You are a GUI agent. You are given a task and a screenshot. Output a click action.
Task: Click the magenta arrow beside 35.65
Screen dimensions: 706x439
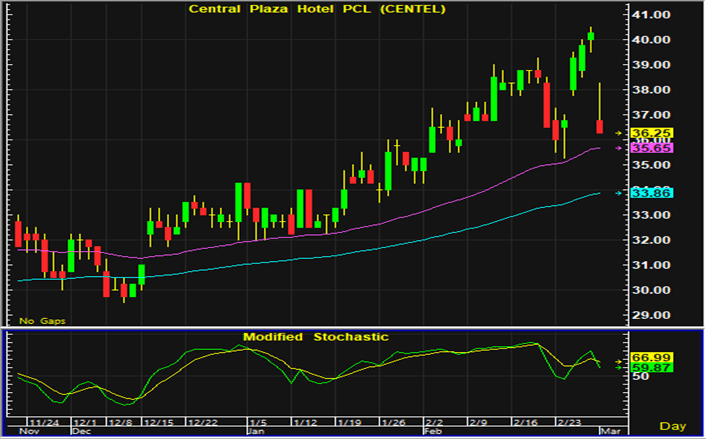[619, 148]
